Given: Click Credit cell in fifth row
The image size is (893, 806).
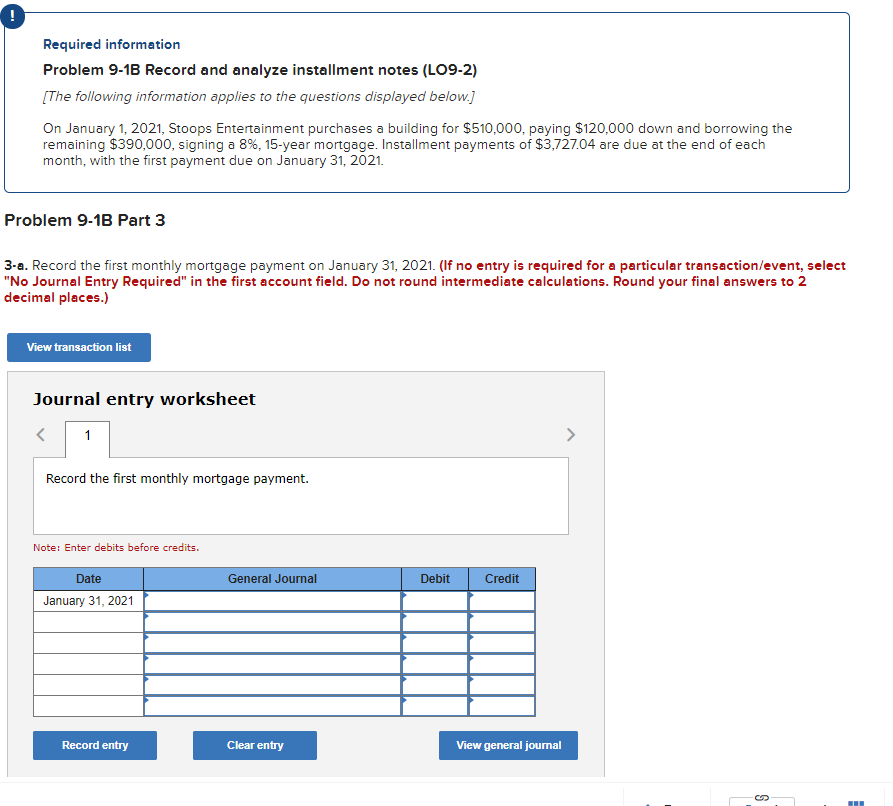Looking at the screenshot, I should pyautogui.click(x=502, y=685).
